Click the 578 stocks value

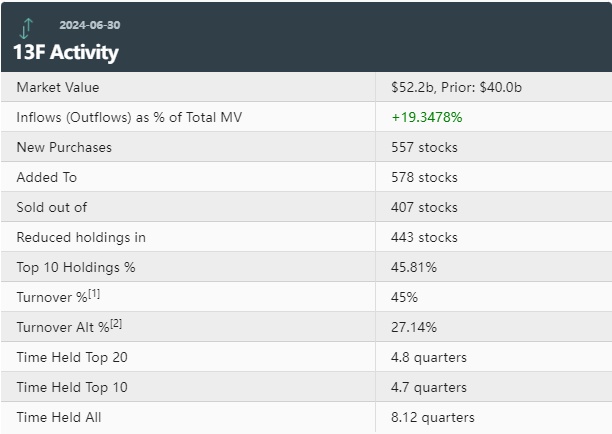424,177
